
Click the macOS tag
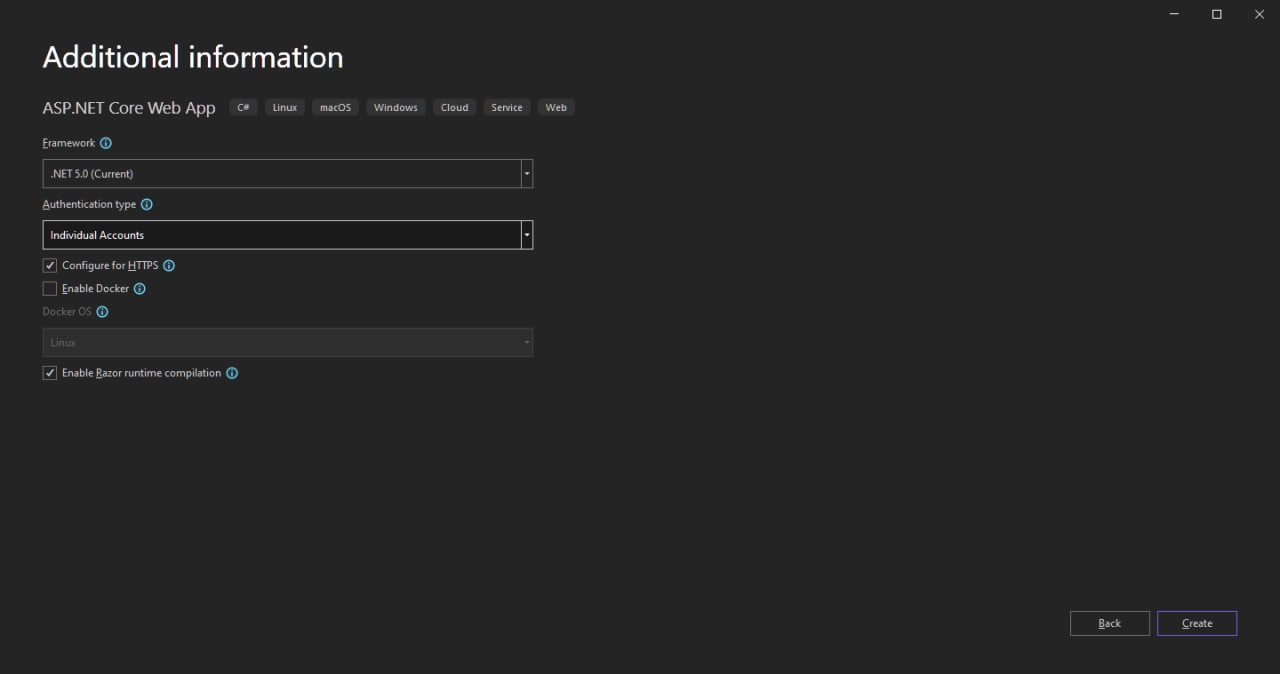[x=336, y=107]
